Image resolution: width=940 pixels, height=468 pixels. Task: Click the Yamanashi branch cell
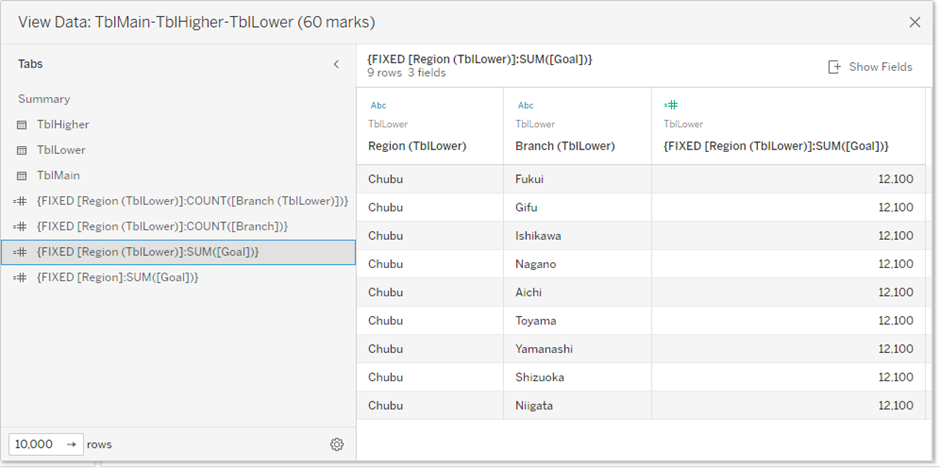(x=577, y=349)
